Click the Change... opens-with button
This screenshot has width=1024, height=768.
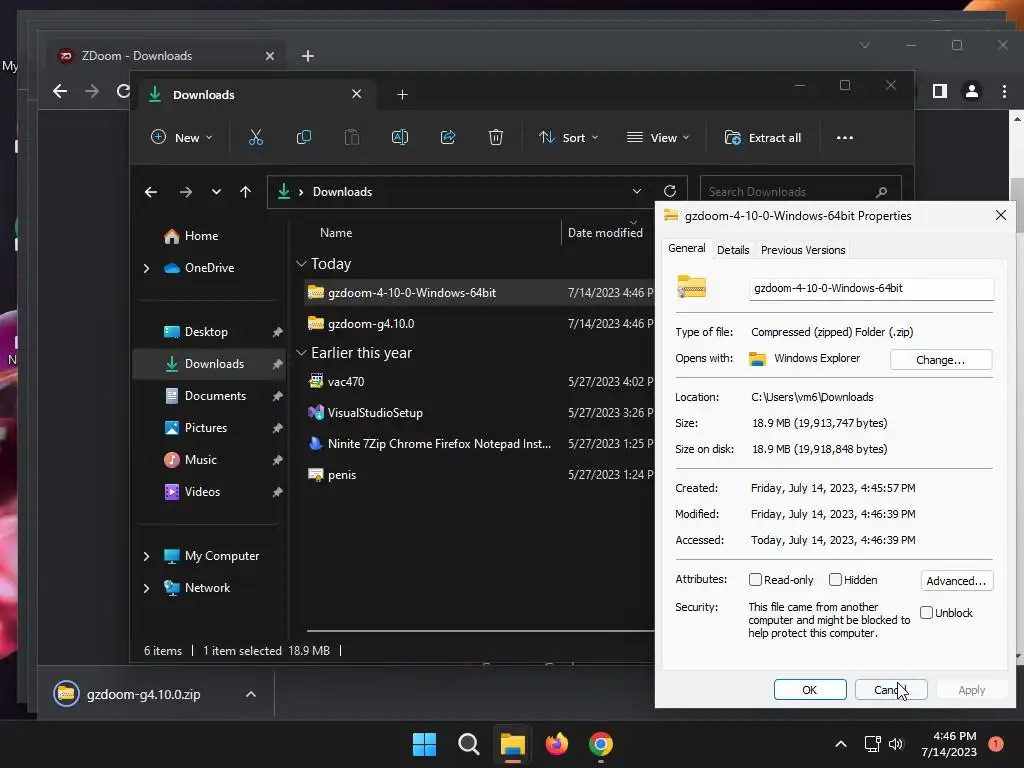pyautogui.click(x=940, y=360)
